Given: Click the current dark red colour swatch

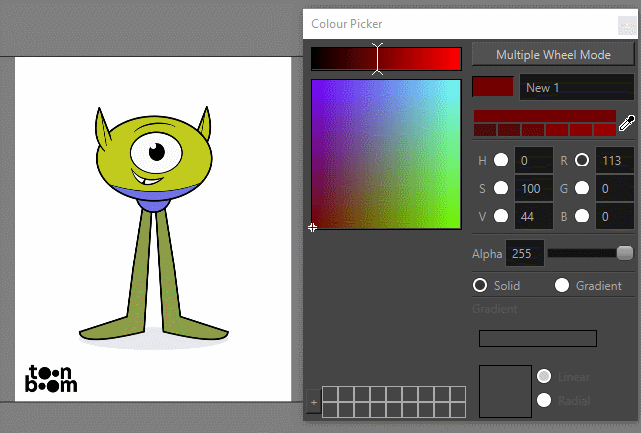Looking at the screenshot, I should (x=492, y=88).
